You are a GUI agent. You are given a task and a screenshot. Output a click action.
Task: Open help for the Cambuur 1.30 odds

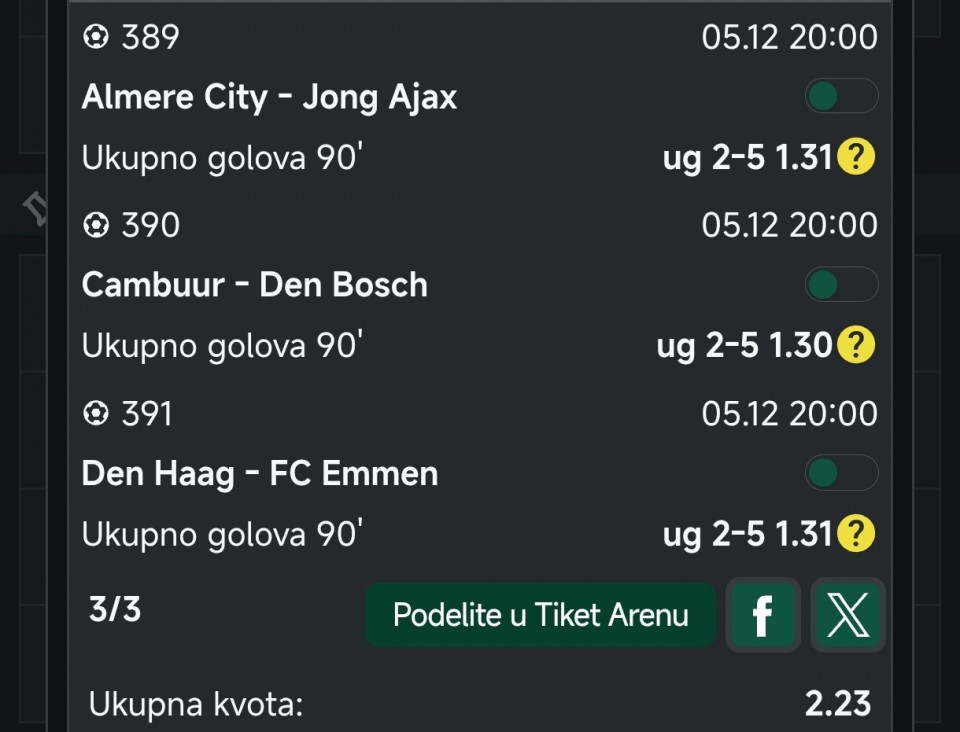855,345
